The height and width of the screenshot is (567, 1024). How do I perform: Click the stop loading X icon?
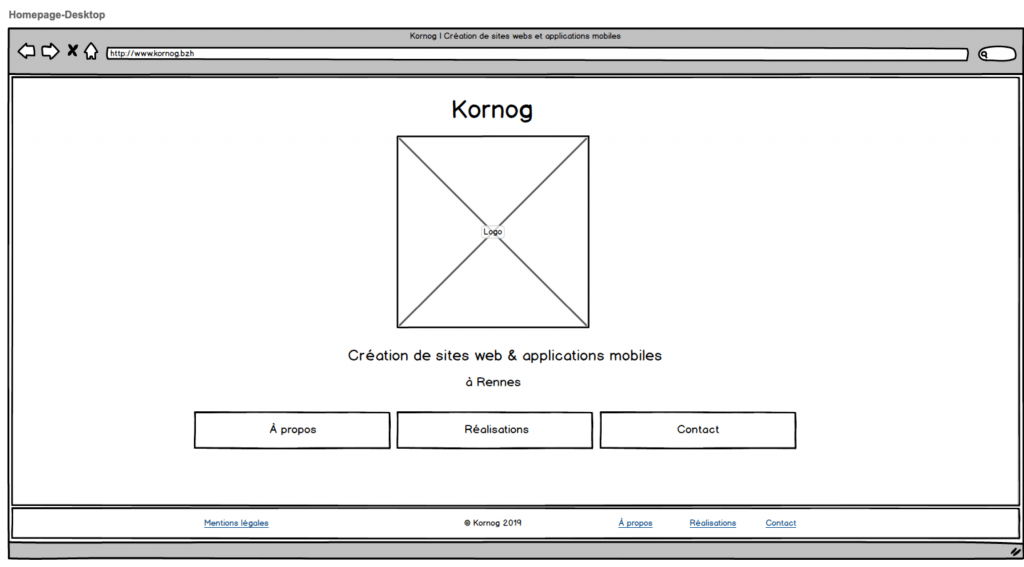click(72, 51)
